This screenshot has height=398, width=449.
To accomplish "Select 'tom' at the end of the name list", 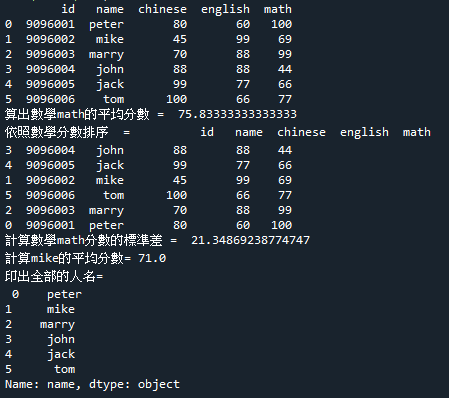I will 65,369.
